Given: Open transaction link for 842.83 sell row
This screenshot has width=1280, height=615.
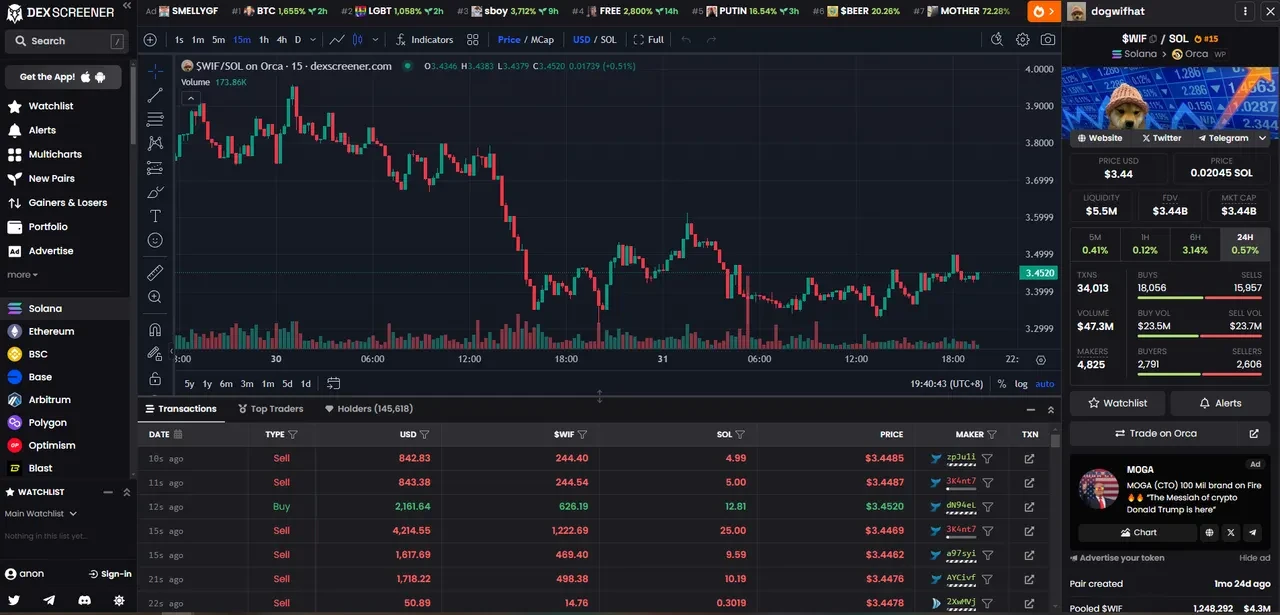Looking at the screenshot, I should (x=1029, y=458).
